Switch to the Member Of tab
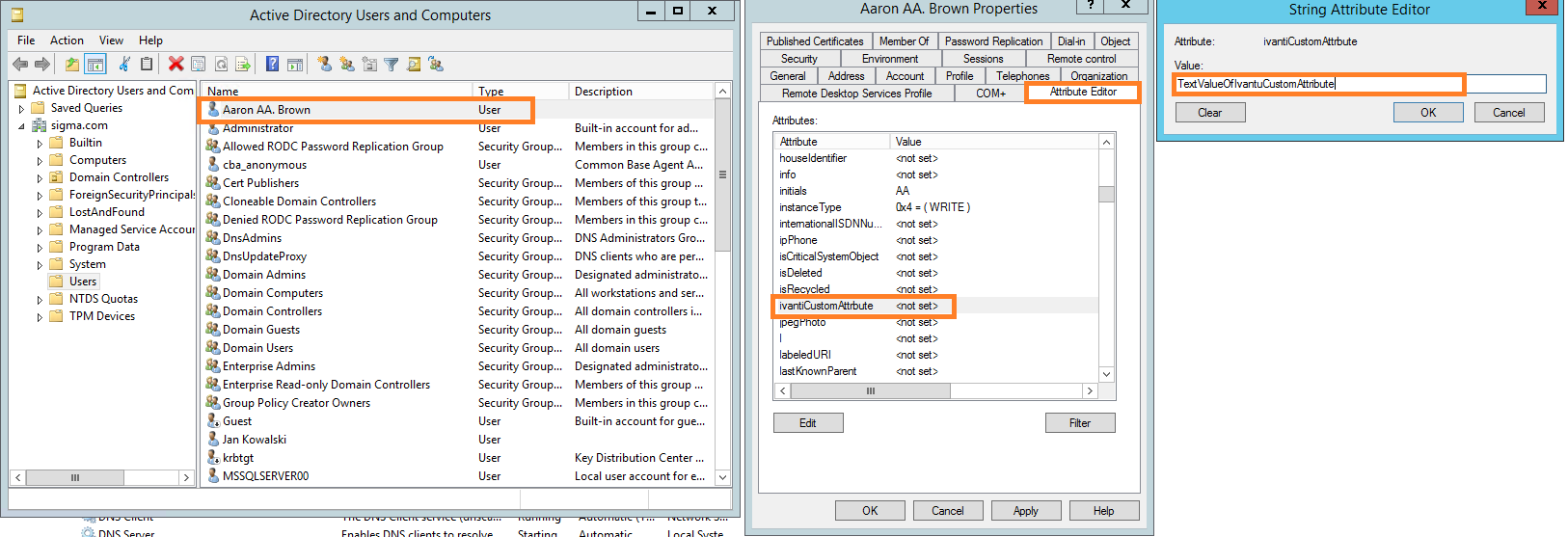1568x537 pixels. [904, 41]
